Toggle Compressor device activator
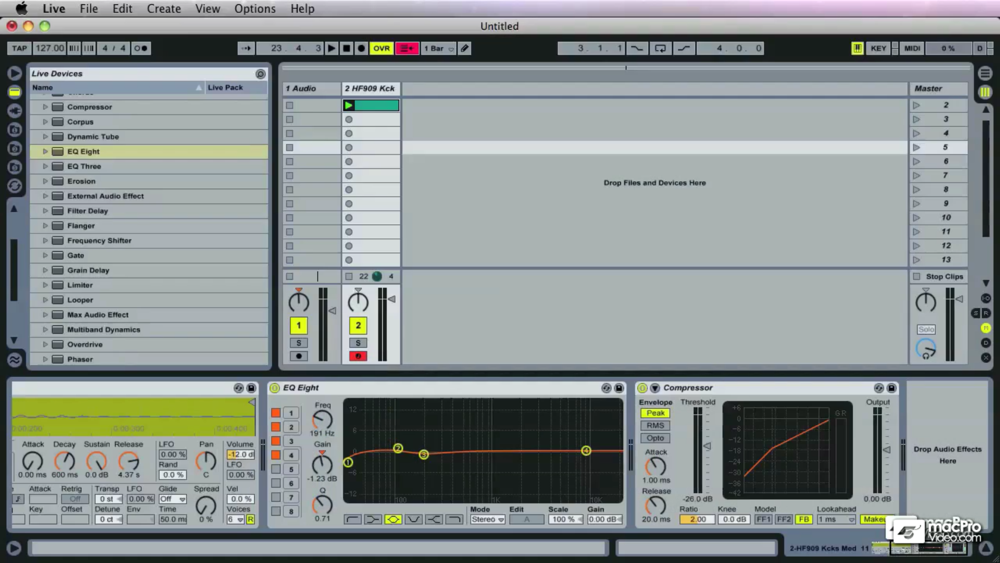This screenshot has height=563, width=1000. 642,388
